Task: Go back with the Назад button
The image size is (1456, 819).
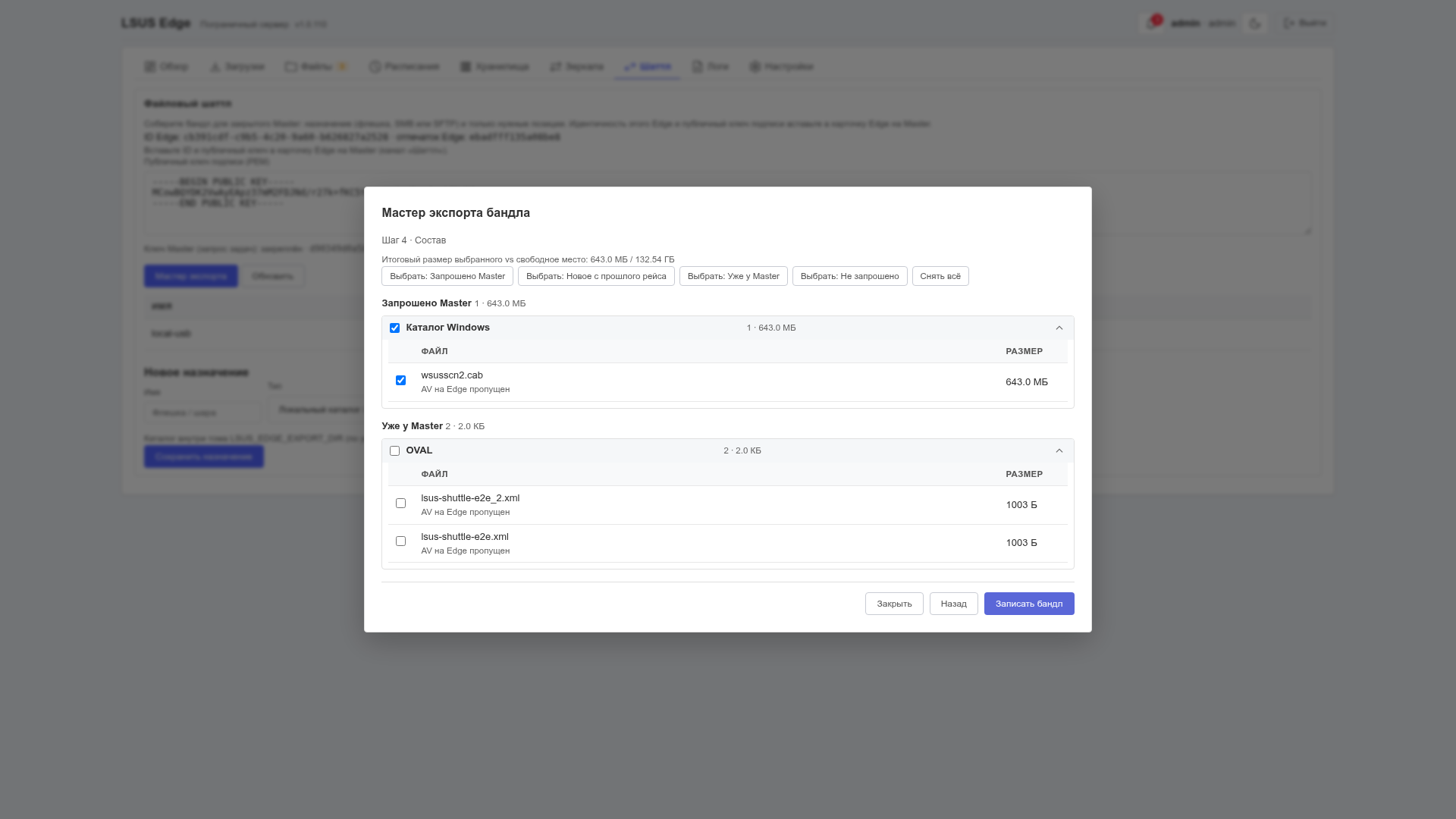Action: 953,604
